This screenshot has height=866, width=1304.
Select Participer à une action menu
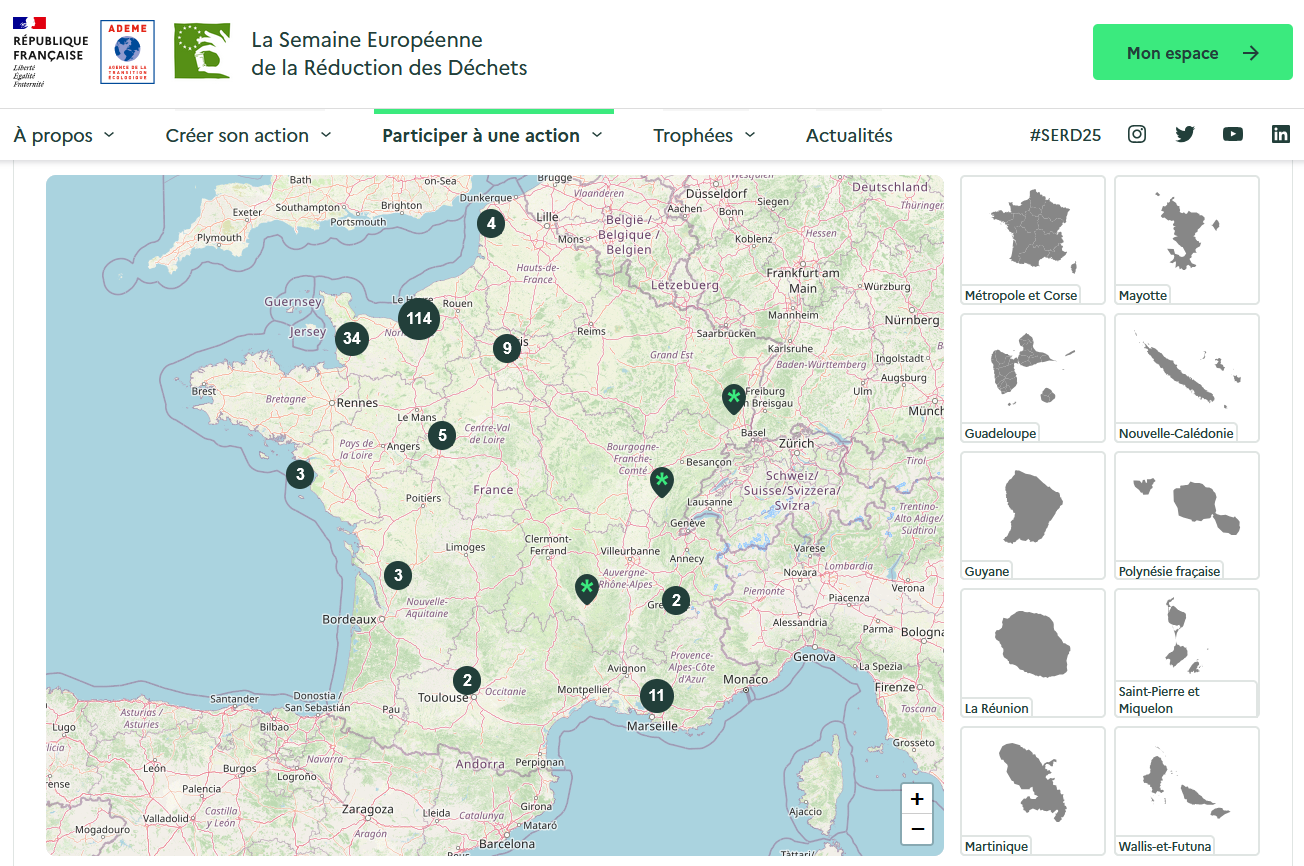pos(492,134)
